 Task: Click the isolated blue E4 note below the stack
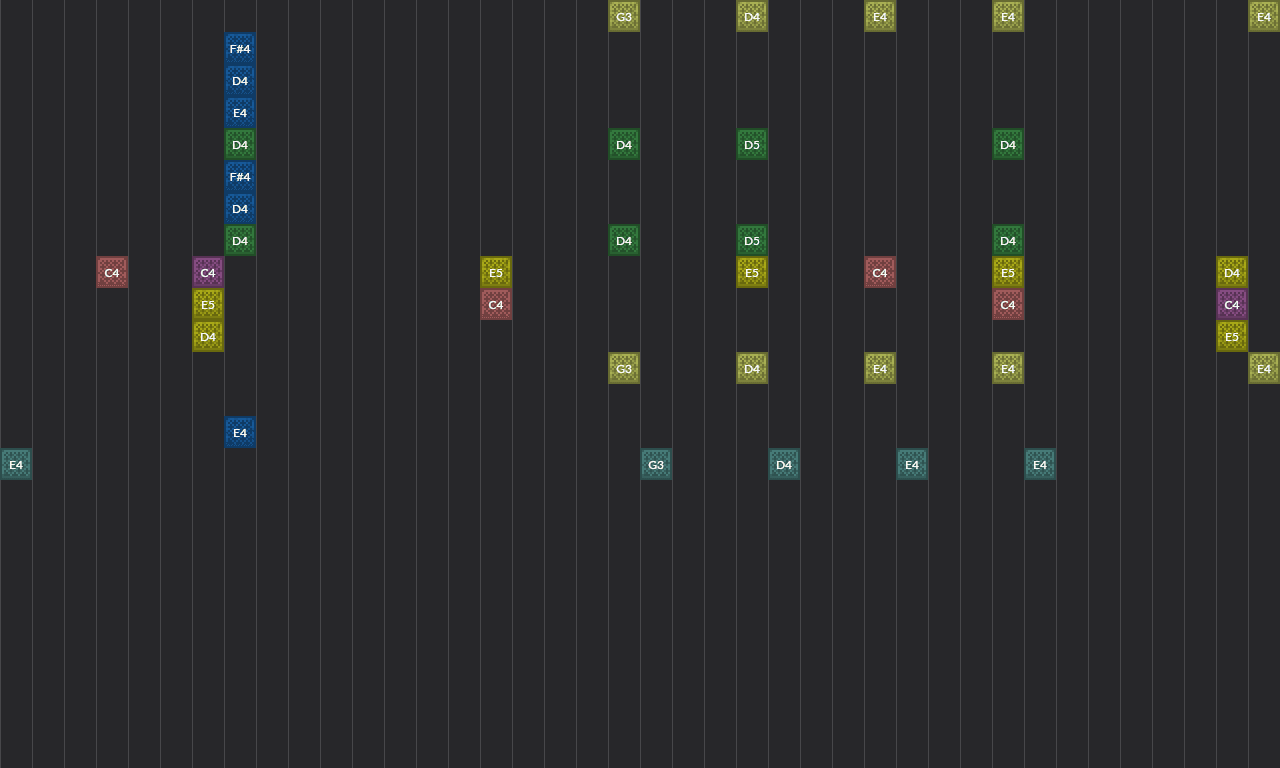(240, 432)
